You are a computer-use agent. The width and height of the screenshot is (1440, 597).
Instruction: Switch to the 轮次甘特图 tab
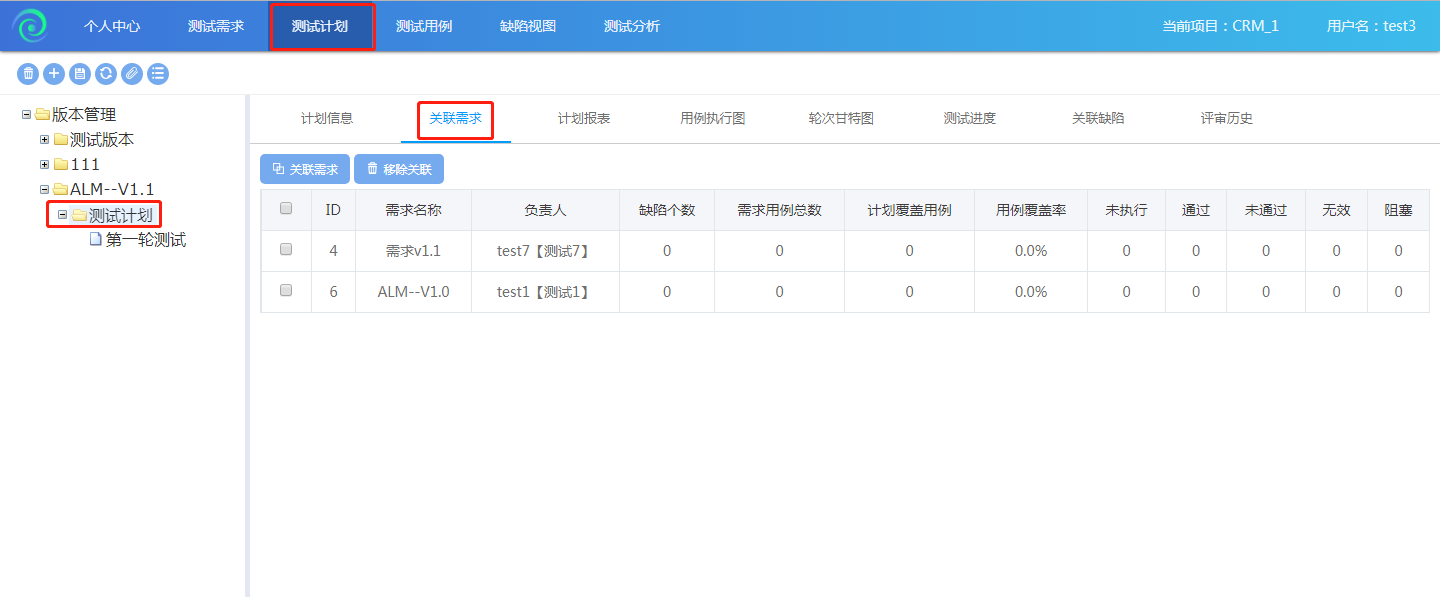[841, 118]
